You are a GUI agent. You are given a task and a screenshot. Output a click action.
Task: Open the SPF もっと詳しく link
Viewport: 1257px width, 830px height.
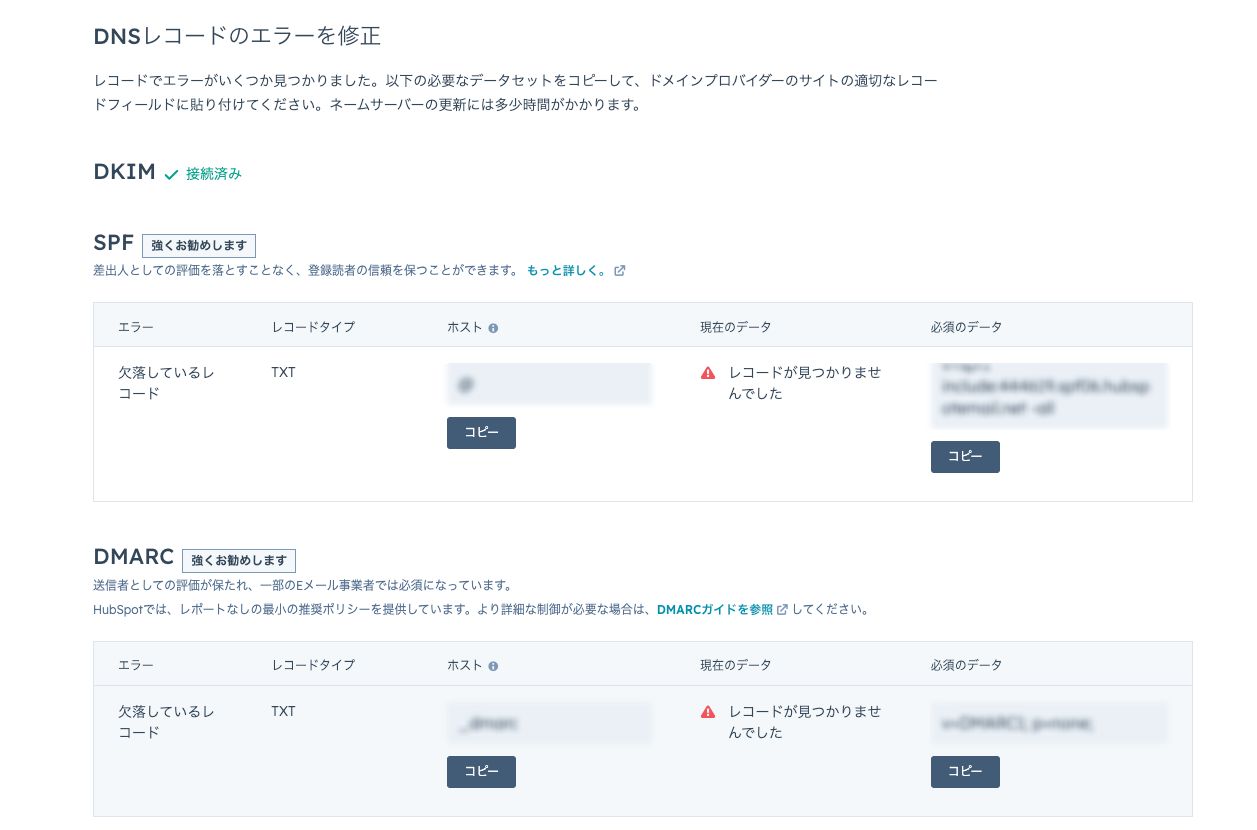(567, 270)
